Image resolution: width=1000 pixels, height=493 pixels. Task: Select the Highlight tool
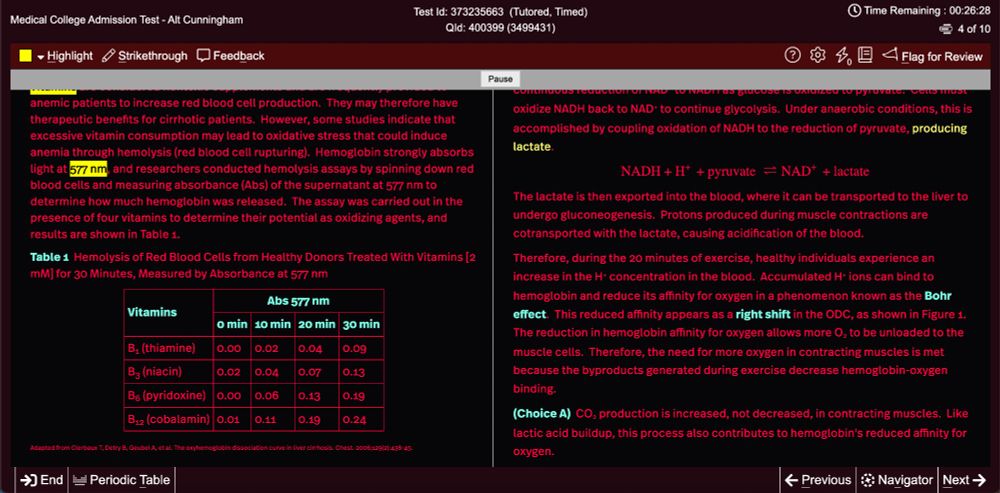click(70, 56)
